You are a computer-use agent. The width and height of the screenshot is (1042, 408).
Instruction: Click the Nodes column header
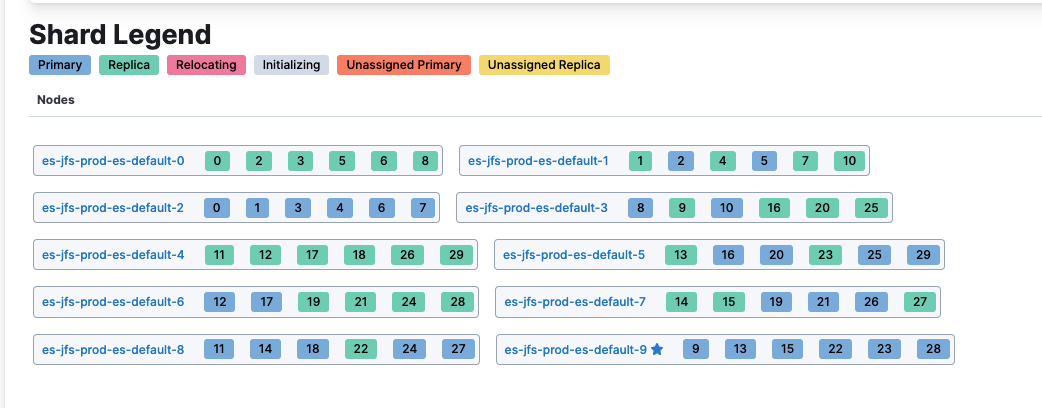56,100
